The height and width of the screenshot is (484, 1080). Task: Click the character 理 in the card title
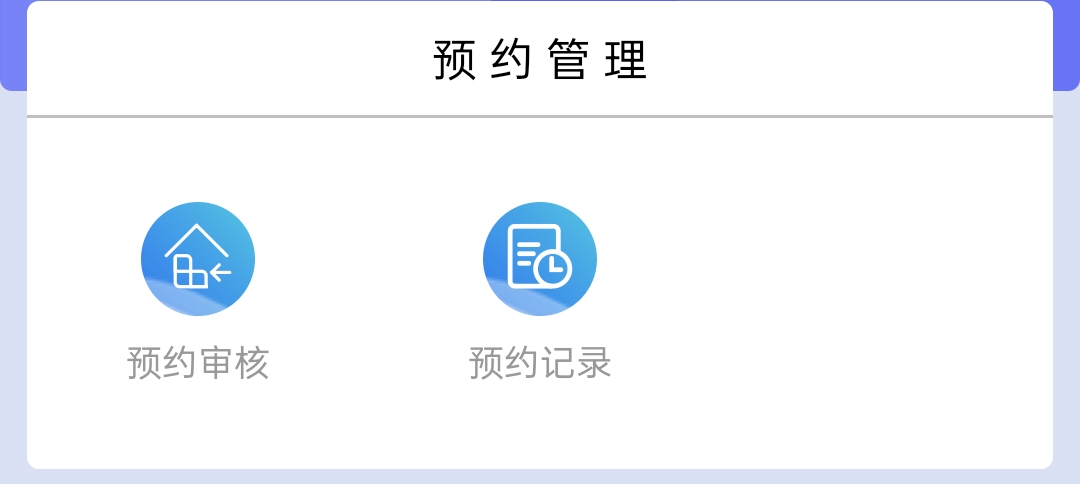[x=626, y=59]
